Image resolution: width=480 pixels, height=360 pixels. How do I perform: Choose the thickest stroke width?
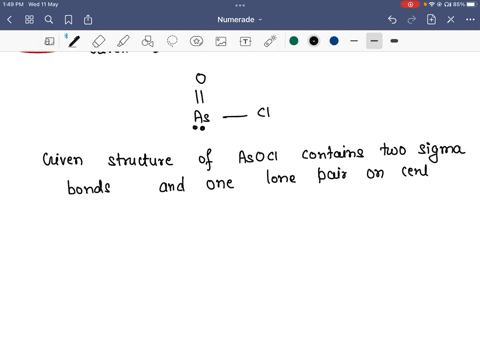394,41
